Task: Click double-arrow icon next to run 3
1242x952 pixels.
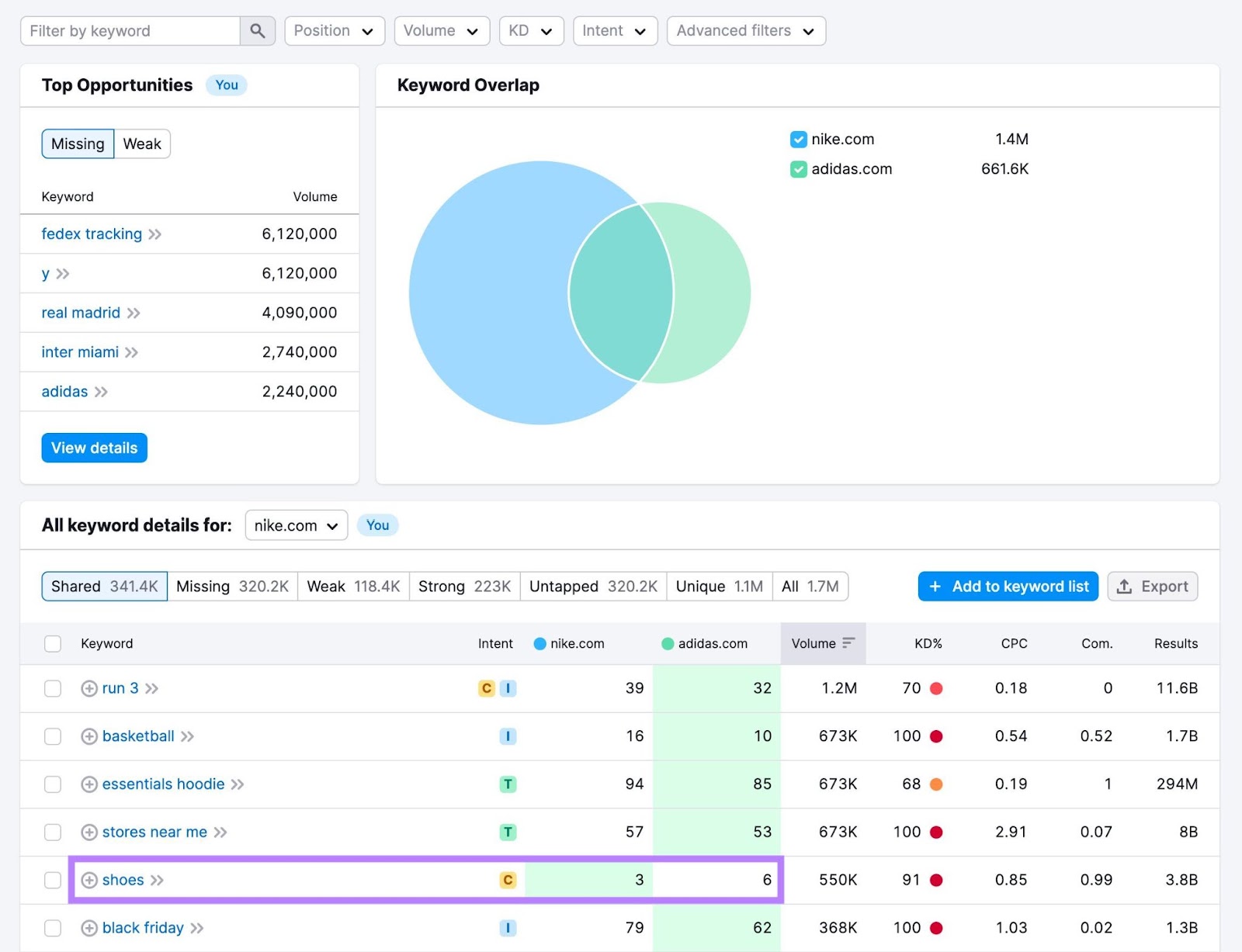Action: pos(152,689)
